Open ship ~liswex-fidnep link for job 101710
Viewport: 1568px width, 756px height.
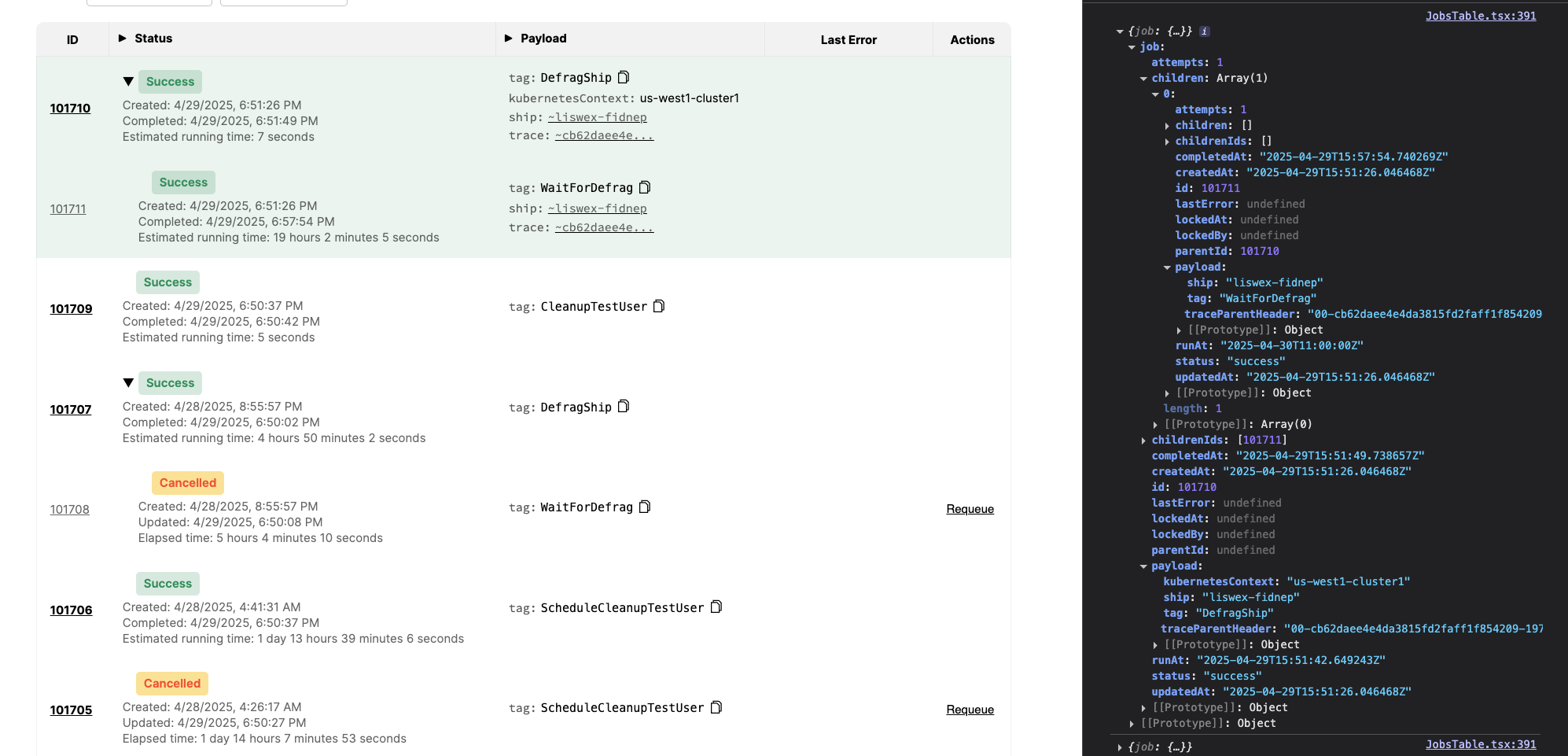tap(597, 117)
